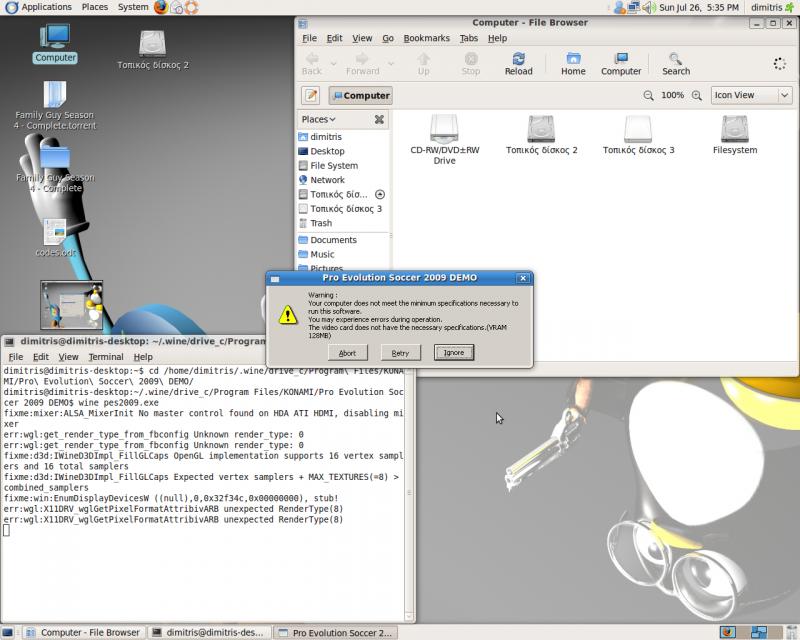800x640 pixels.
Task: Open Τοπικός δίσκος 3 in File Browser
Action: [x=638, y=134]
